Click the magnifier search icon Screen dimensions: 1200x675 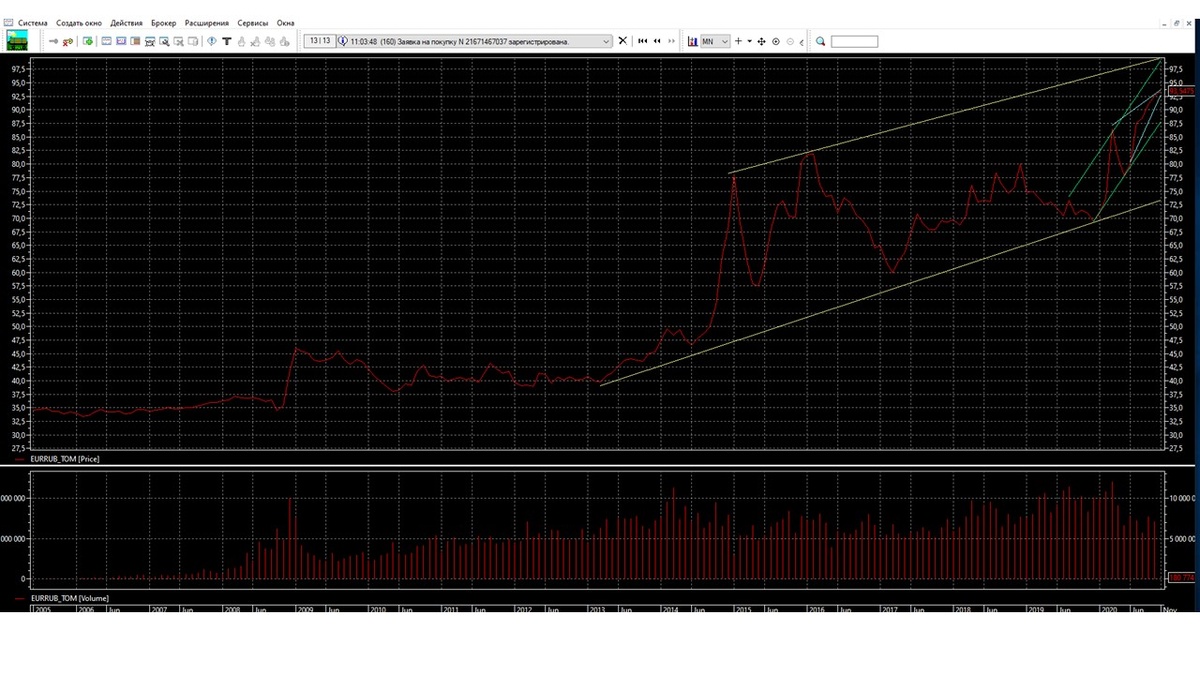coord(821,41)
